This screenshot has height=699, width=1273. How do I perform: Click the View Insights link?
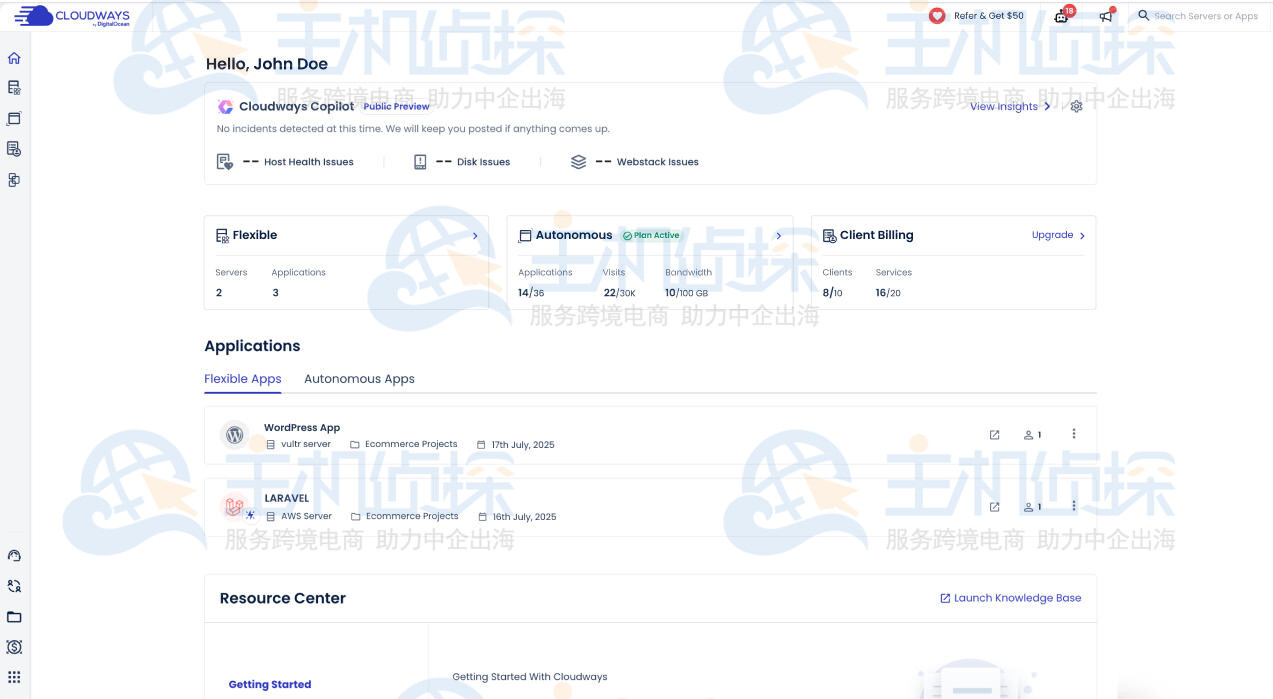(1004, 106)
